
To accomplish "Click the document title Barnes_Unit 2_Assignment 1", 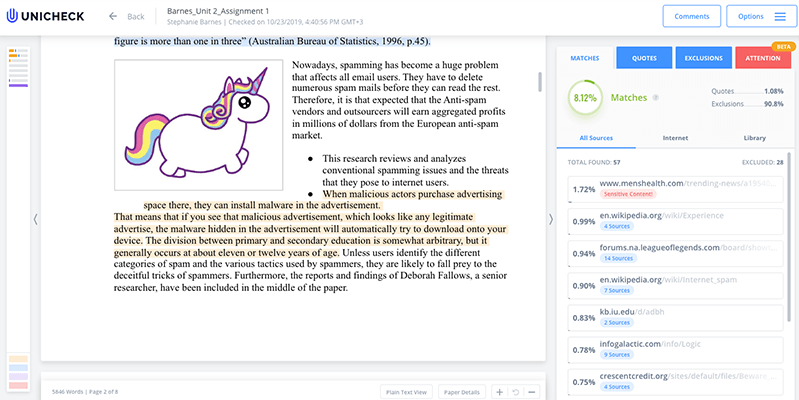I will click(218, 11).
